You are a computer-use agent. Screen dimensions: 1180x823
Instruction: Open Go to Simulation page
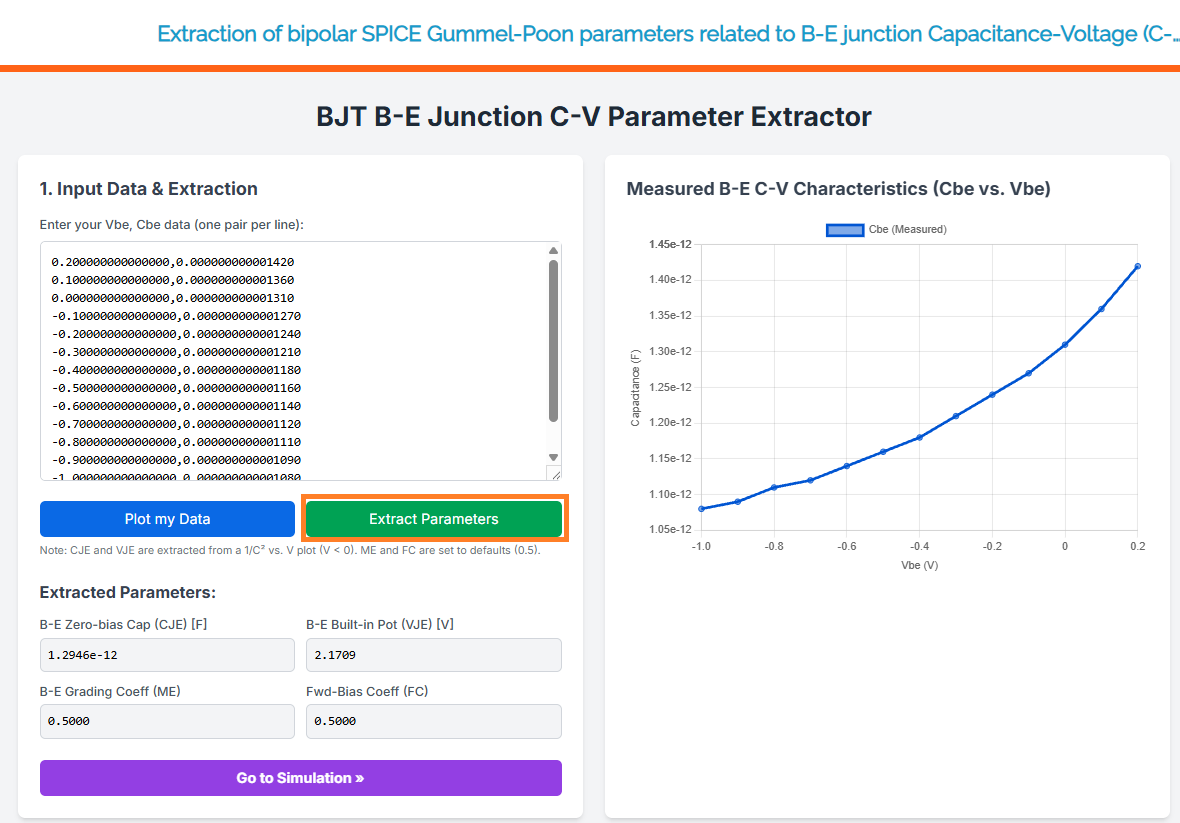(x=300, y=778)
